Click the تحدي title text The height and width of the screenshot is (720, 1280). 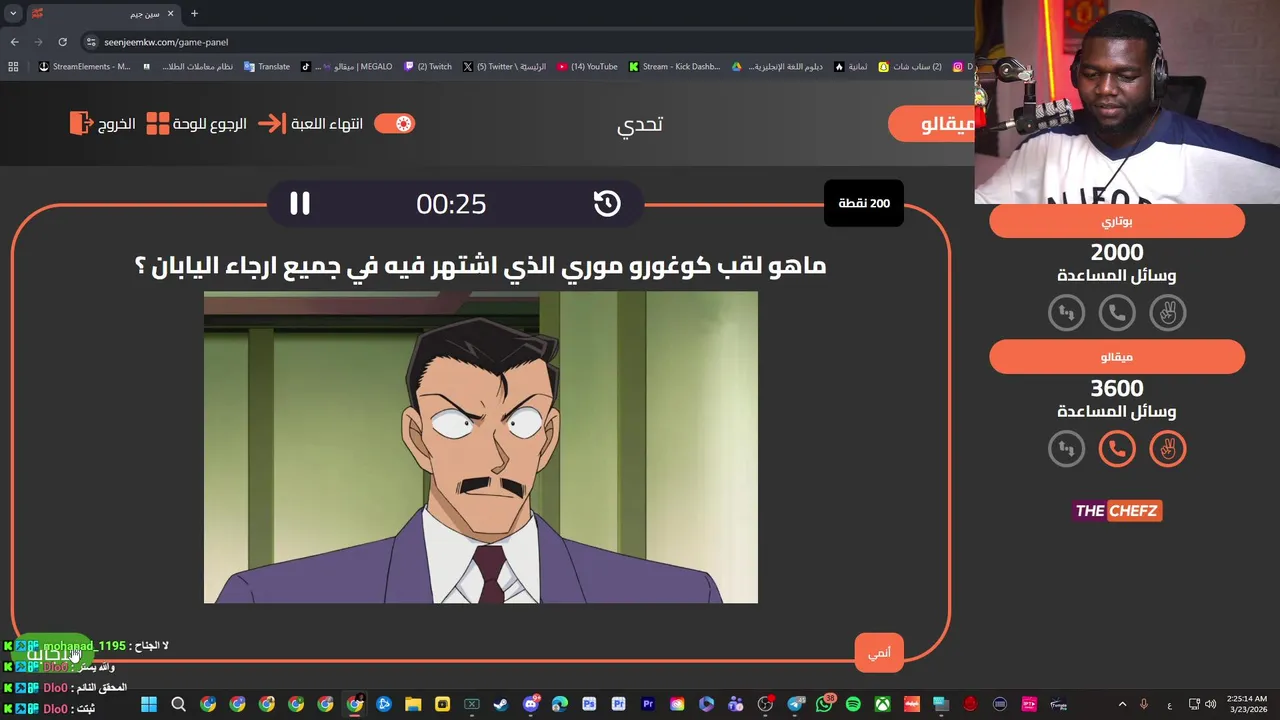tap(640, 124)
